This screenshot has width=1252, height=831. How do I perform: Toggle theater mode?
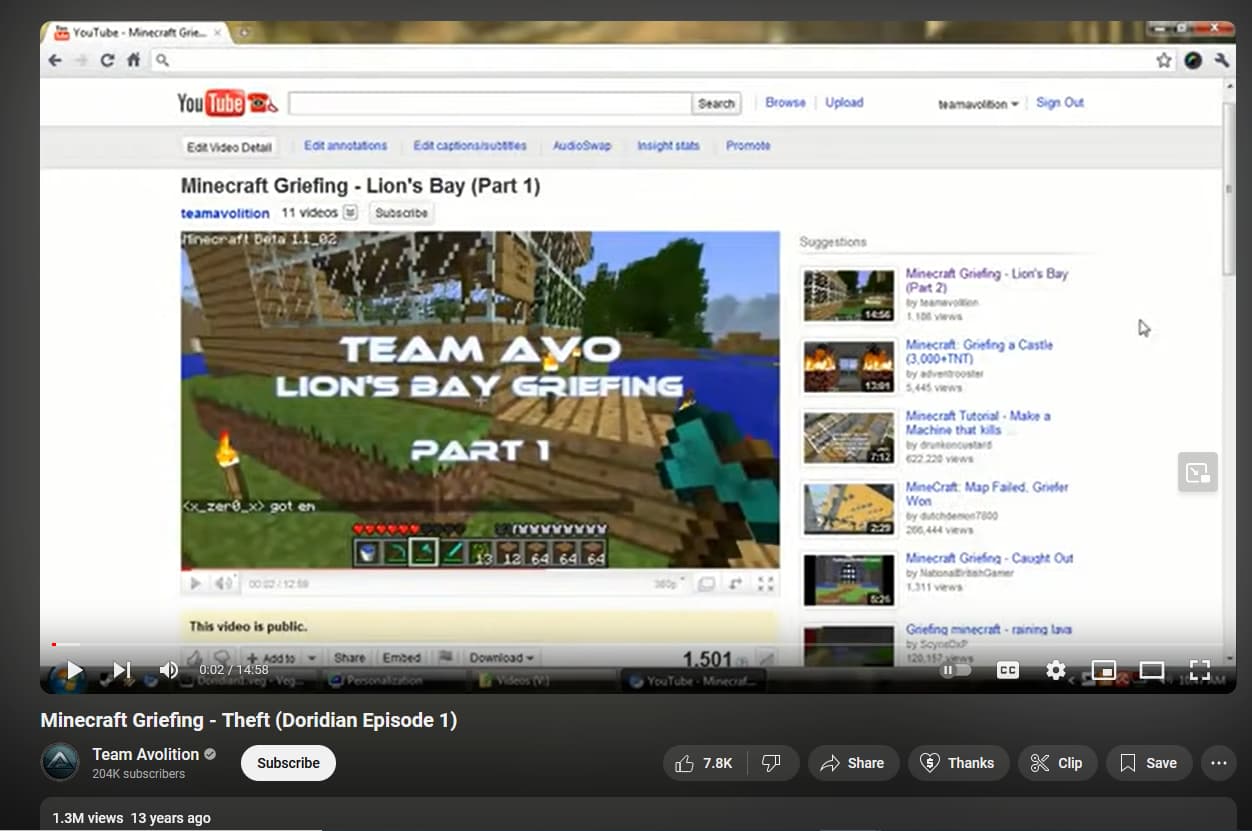(x=1152, y=670)
